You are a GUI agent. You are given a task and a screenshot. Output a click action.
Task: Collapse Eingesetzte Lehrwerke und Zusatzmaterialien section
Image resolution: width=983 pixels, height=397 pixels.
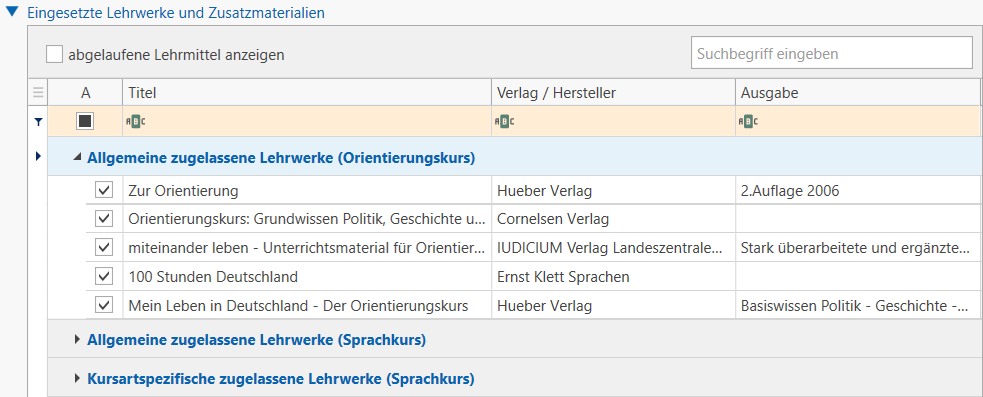[x=12, y=11]
